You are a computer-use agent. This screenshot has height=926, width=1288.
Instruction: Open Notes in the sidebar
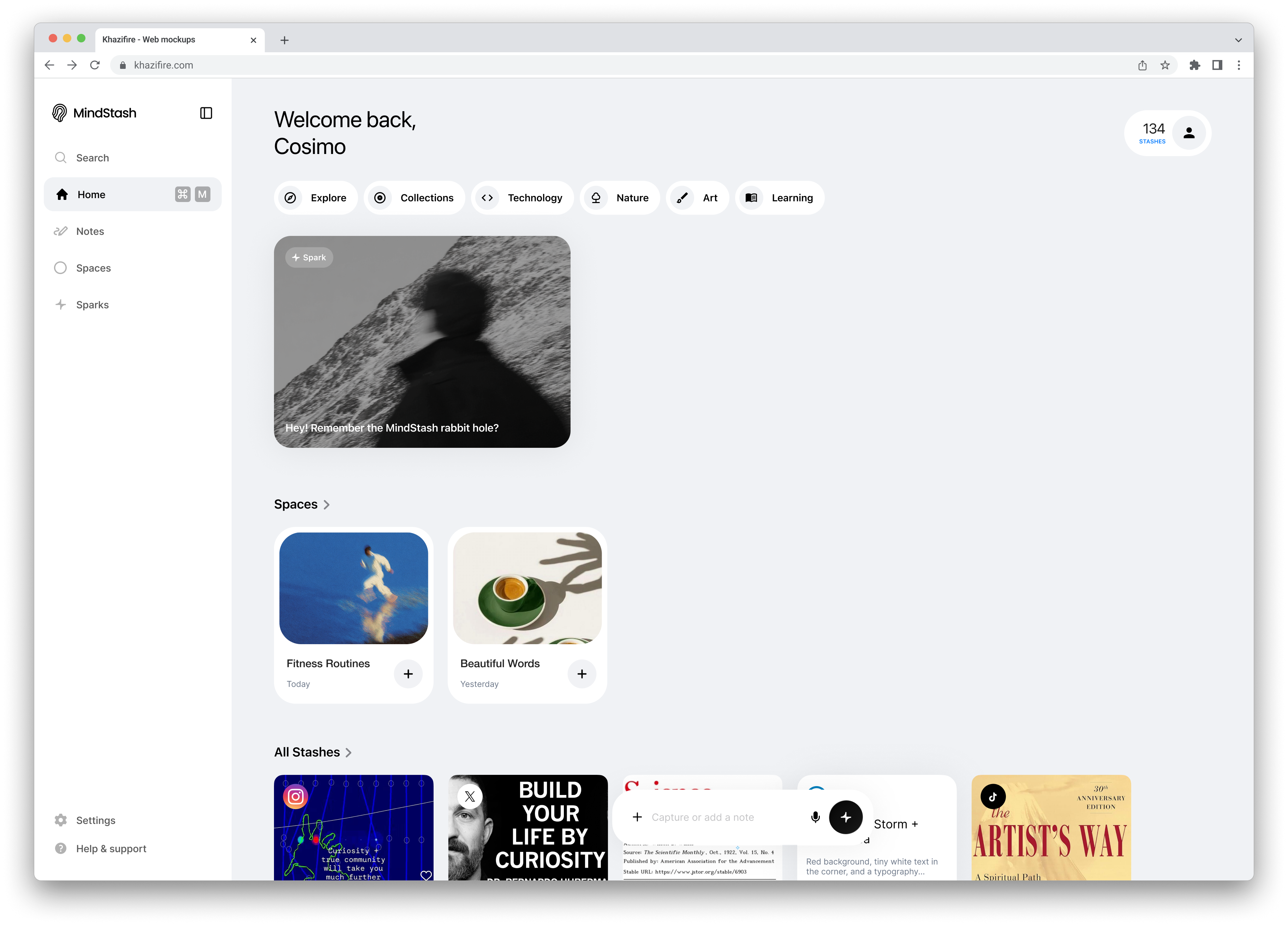(x=90, y=231)
